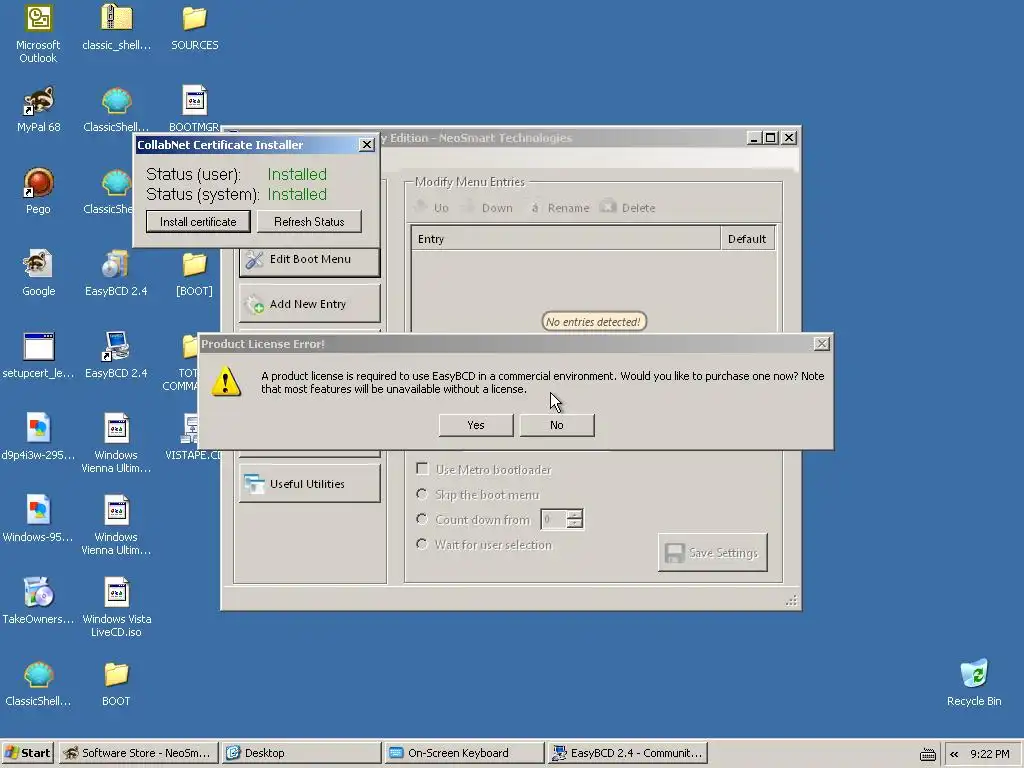
Task: Switch to Software Store - NeoSm... taskbar item
Action: pyautogui.click(x=139, y=753)
